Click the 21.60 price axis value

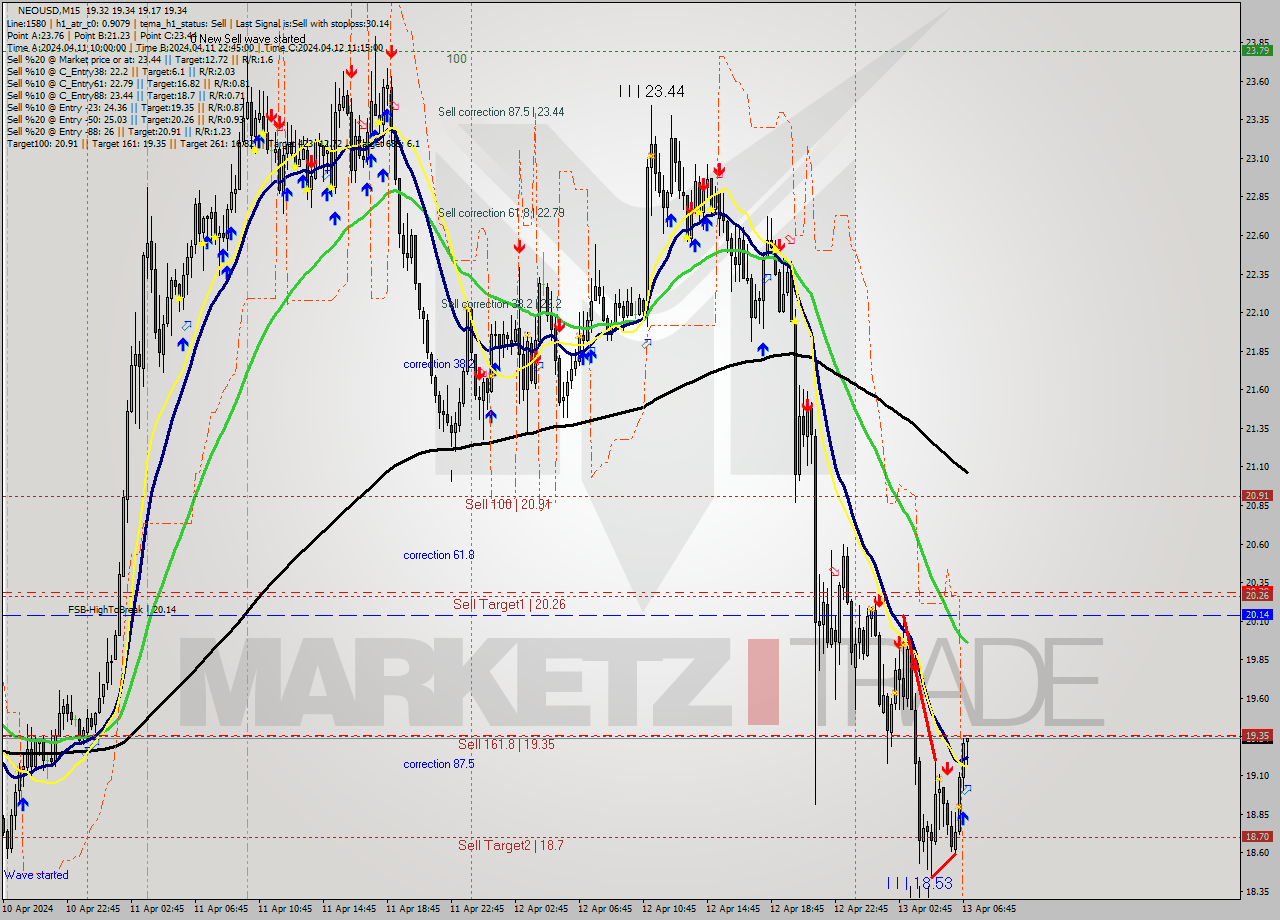[1257, 389]
